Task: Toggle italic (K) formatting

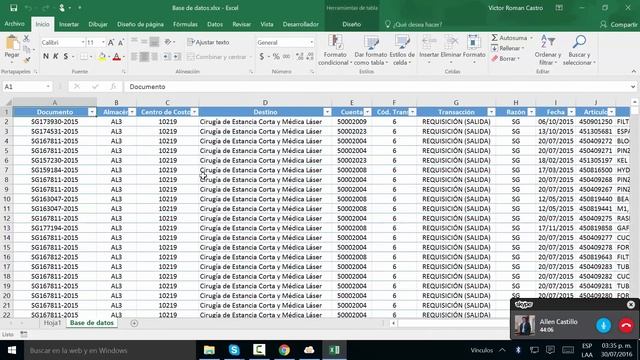Action: (x=56, y=56)
